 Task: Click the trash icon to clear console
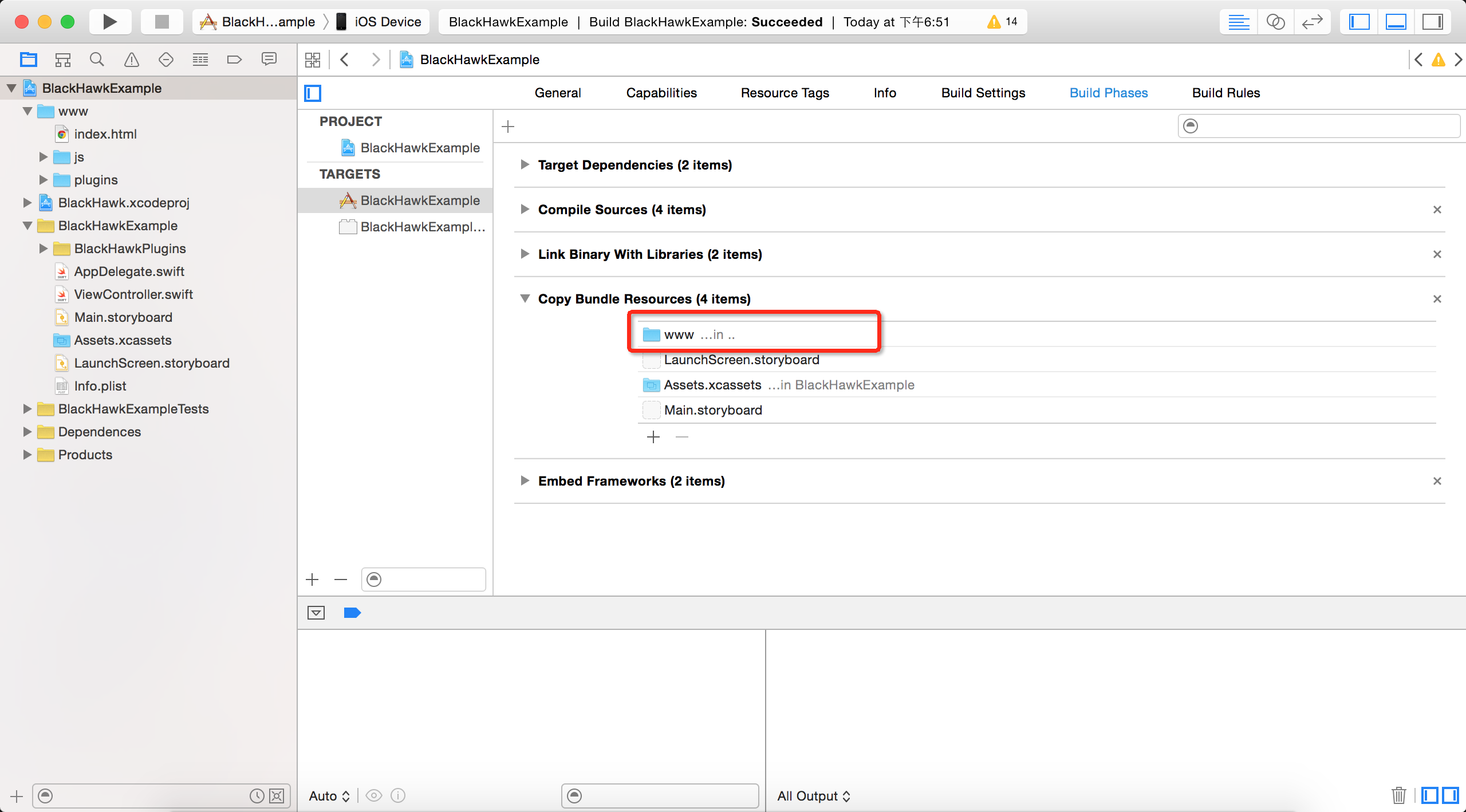coord(1398,795)
